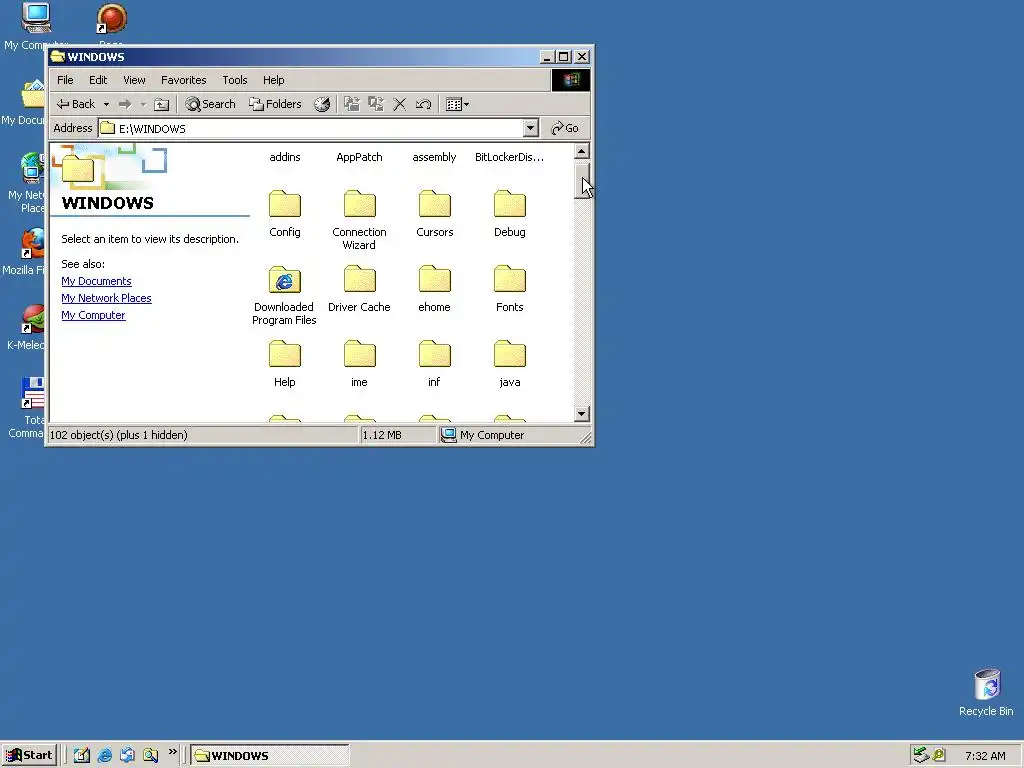Select the ehome folder
This screenshot has width=1024, height=768.
coord(434,289)
